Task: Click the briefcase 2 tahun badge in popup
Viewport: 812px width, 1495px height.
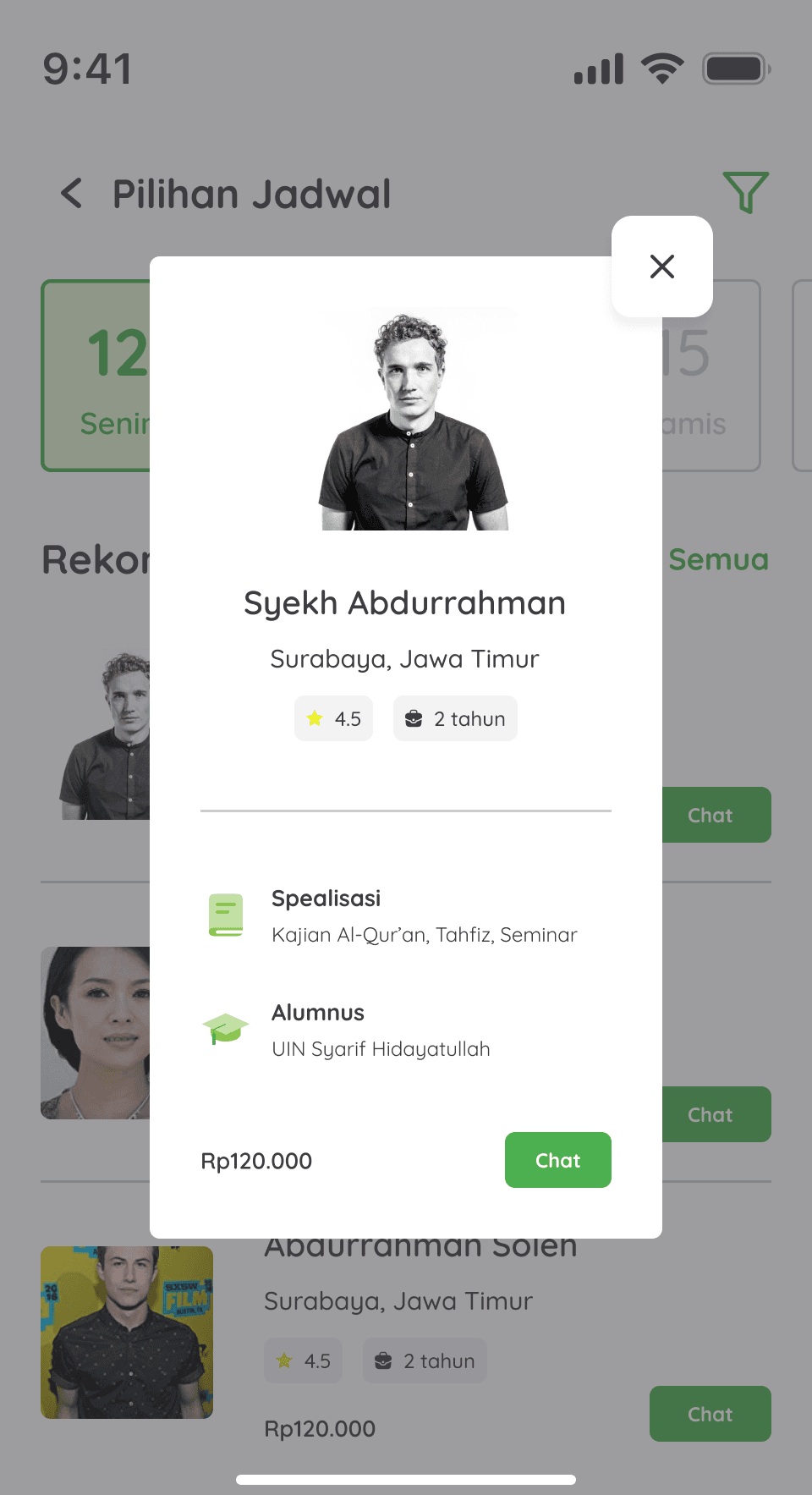Action: [455, 718]
